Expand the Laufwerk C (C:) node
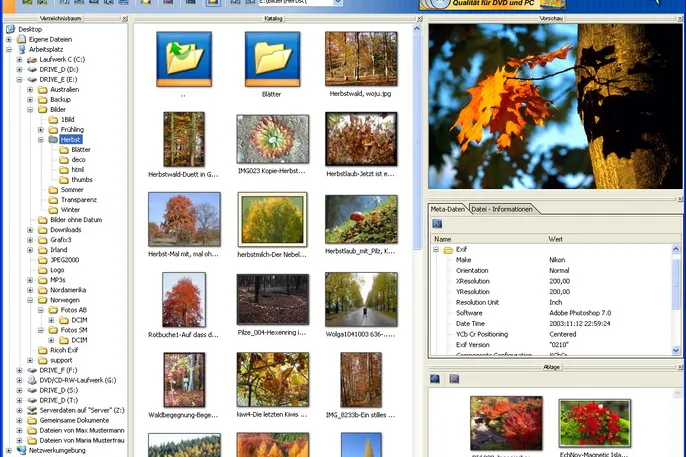Viewport: 686px width, 457px height. click(19, 59)
